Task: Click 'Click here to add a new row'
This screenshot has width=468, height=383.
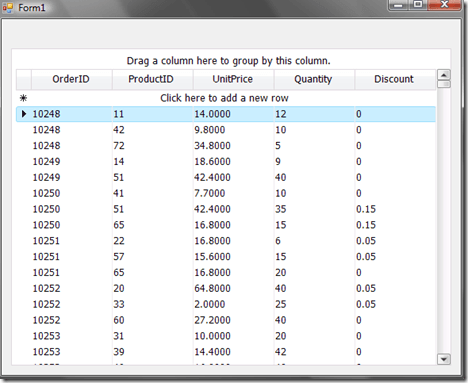Action: pos(224,98)
